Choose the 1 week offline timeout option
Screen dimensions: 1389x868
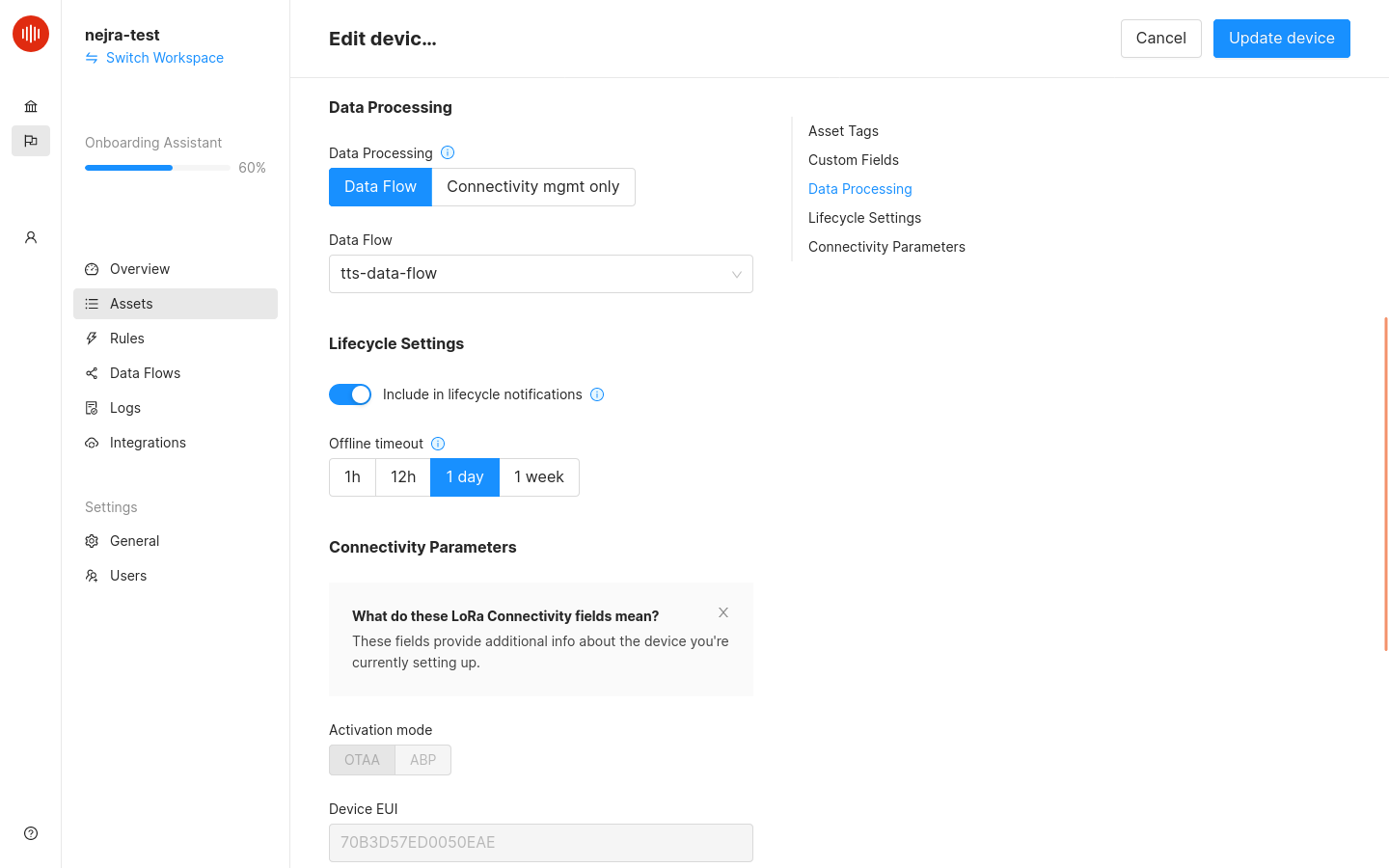pos(538,476)
